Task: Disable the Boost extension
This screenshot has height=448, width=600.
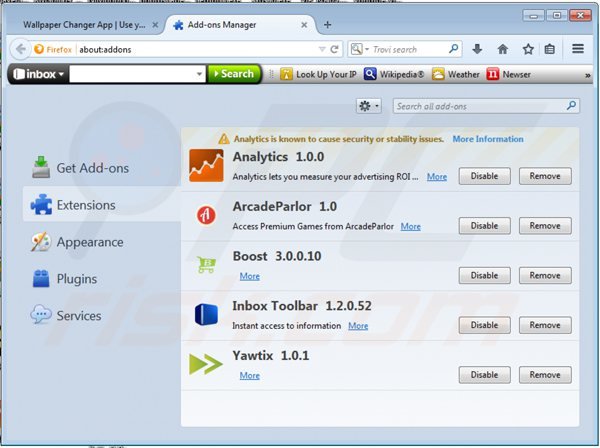Action: (x=484, y=275)
